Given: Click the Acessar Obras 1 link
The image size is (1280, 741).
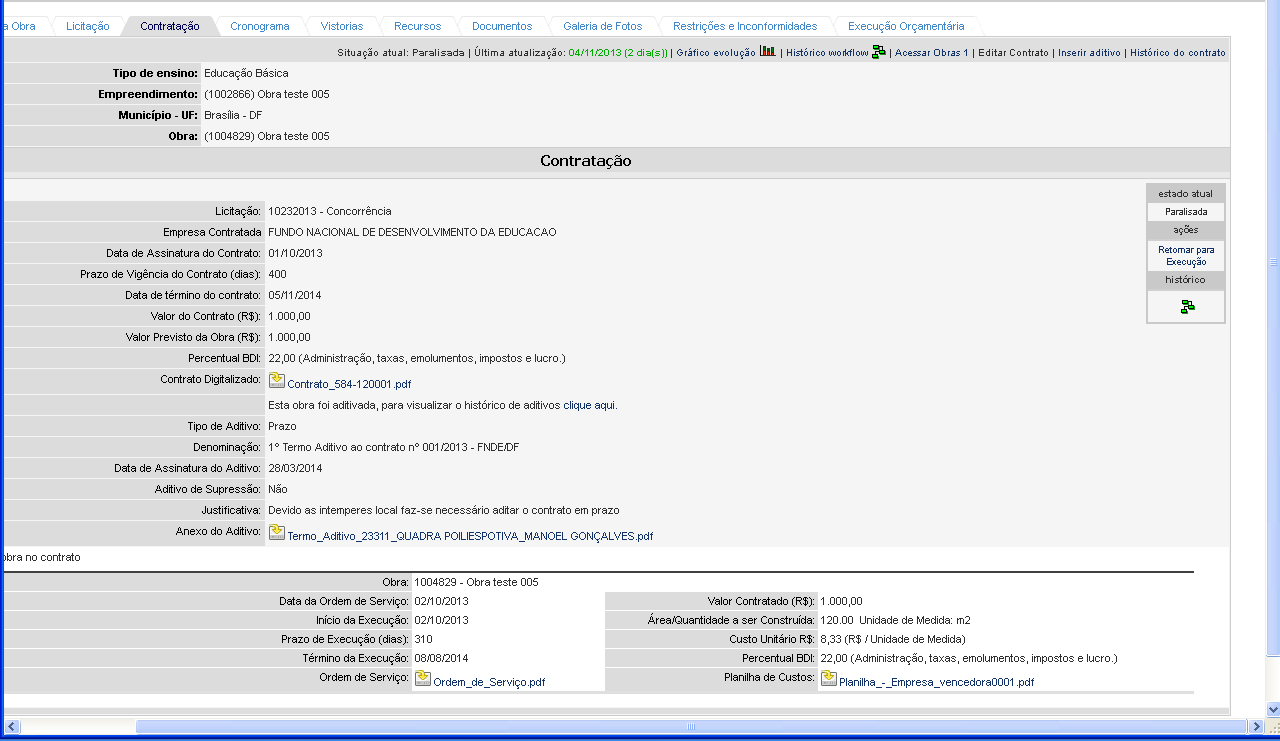Looking at the screenshot, I should pyautogui.click(x=931, y=53).
